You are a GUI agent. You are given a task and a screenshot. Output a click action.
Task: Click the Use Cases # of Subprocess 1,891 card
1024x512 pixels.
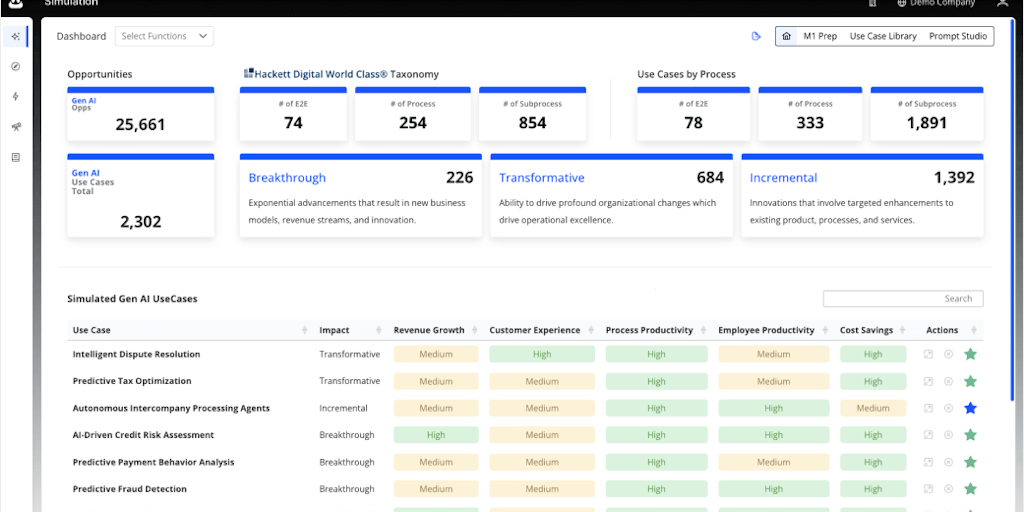[927, 114]
